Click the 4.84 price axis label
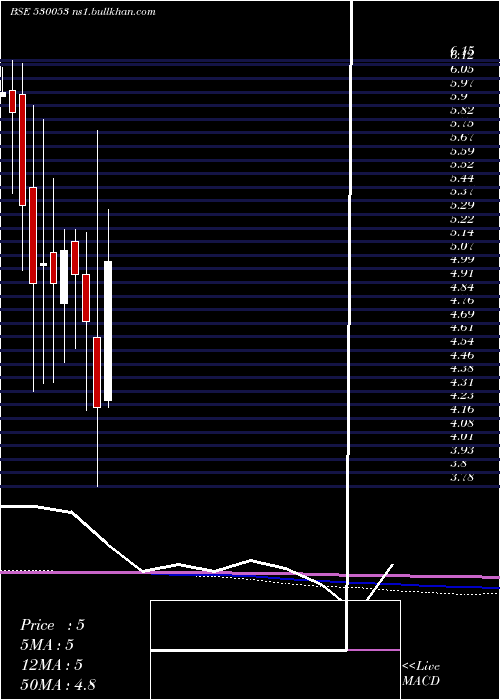500x700 pixels. coord(462,288)
